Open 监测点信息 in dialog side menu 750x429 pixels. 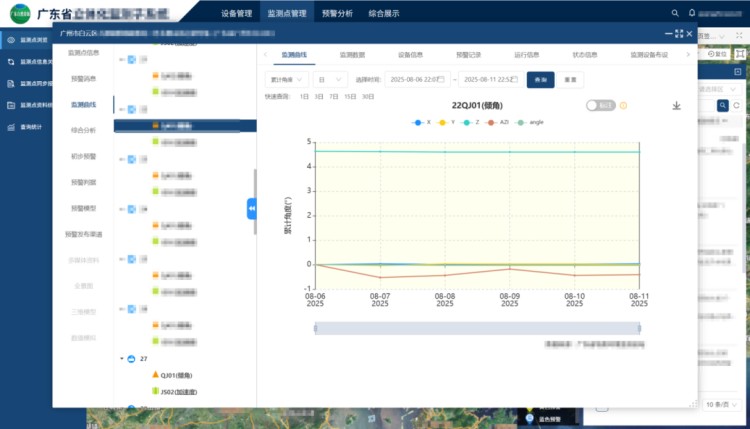83,53
